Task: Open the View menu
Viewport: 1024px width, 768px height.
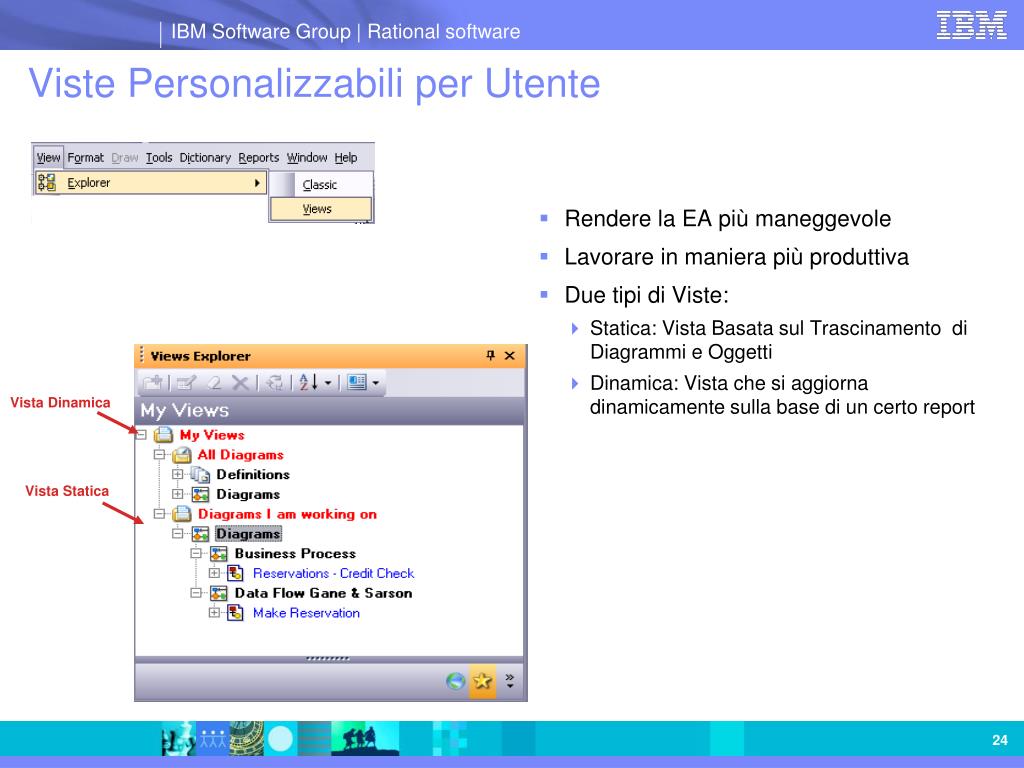Action: 48,157
